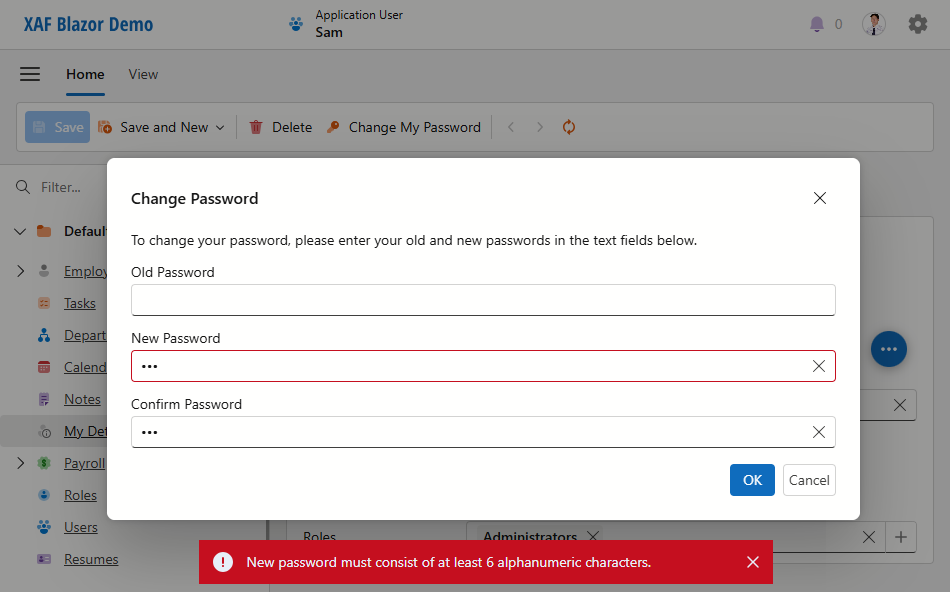Screen dimensions: 950x592
Task: Clear the Confirm Password field
Action: pyautogui.click(x=819, y=432)
